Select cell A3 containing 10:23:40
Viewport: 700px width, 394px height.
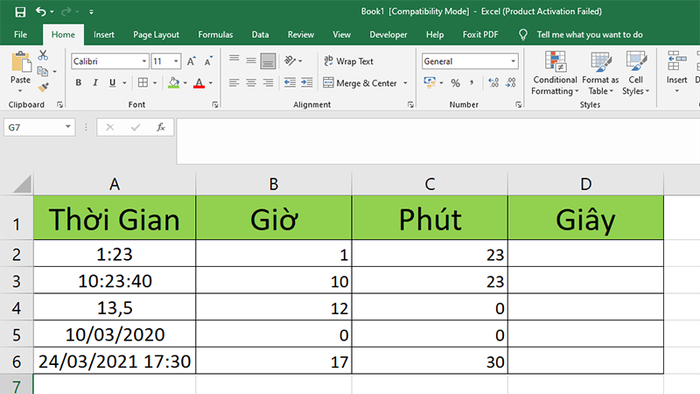point(115,281)
